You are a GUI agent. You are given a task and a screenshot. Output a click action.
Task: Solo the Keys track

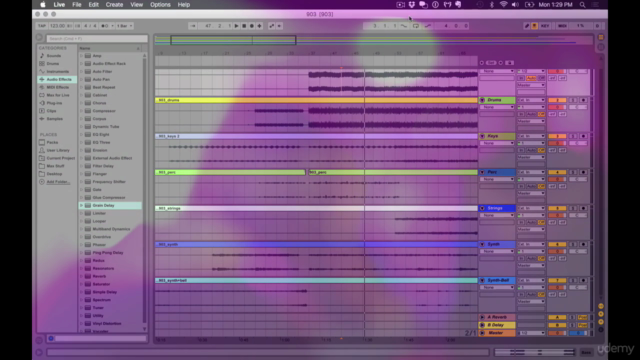point(573,136)
